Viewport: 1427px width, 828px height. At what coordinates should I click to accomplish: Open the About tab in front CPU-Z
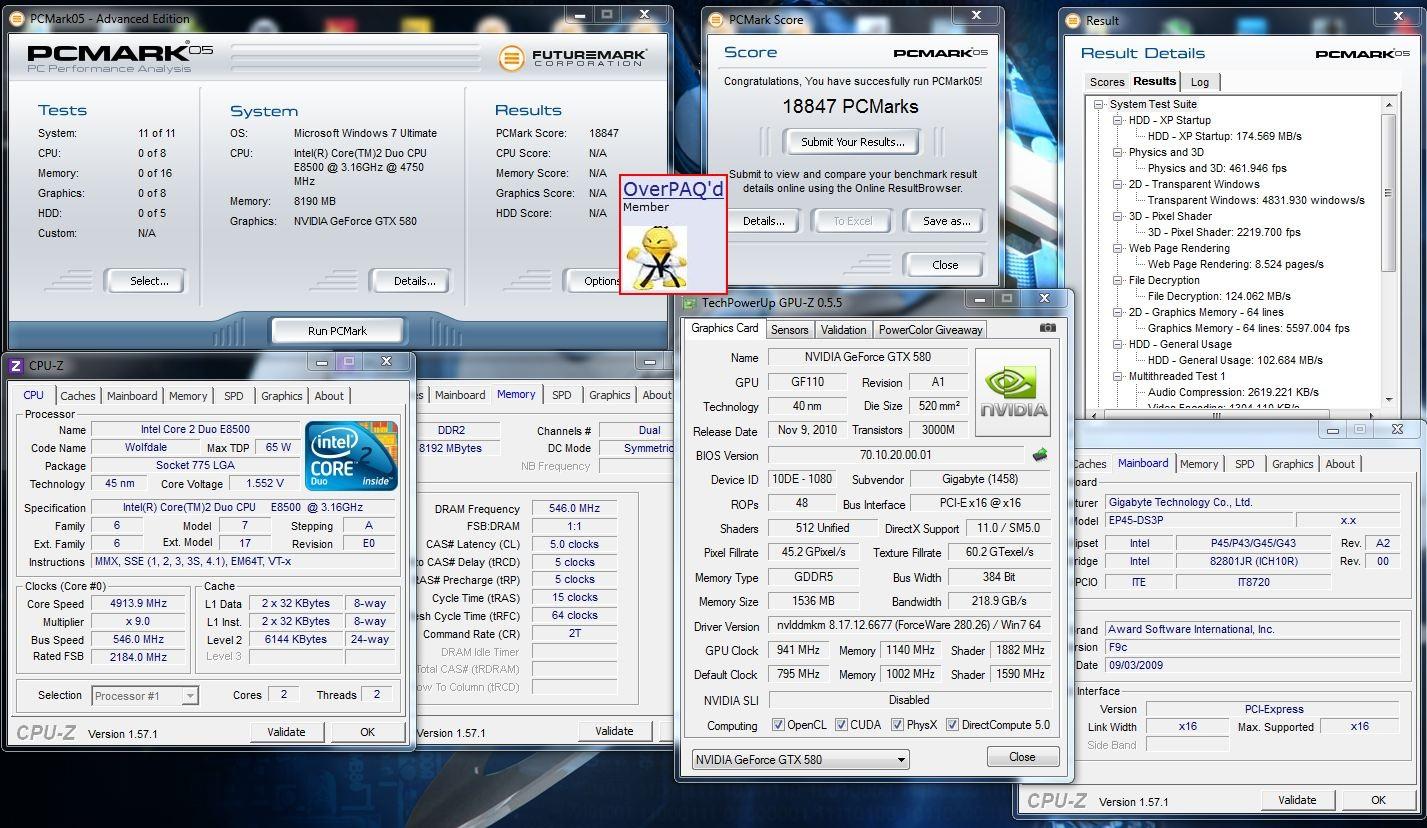click(329, 396)
